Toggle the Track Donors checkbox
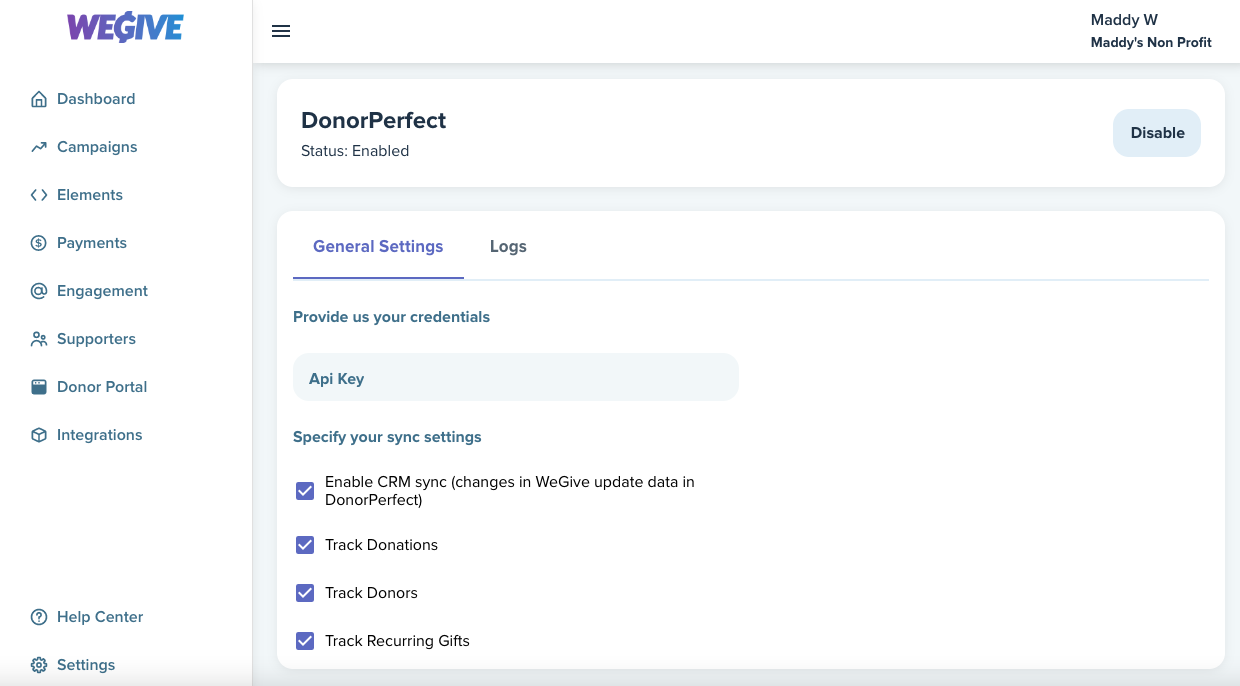 tap(305, 593)
